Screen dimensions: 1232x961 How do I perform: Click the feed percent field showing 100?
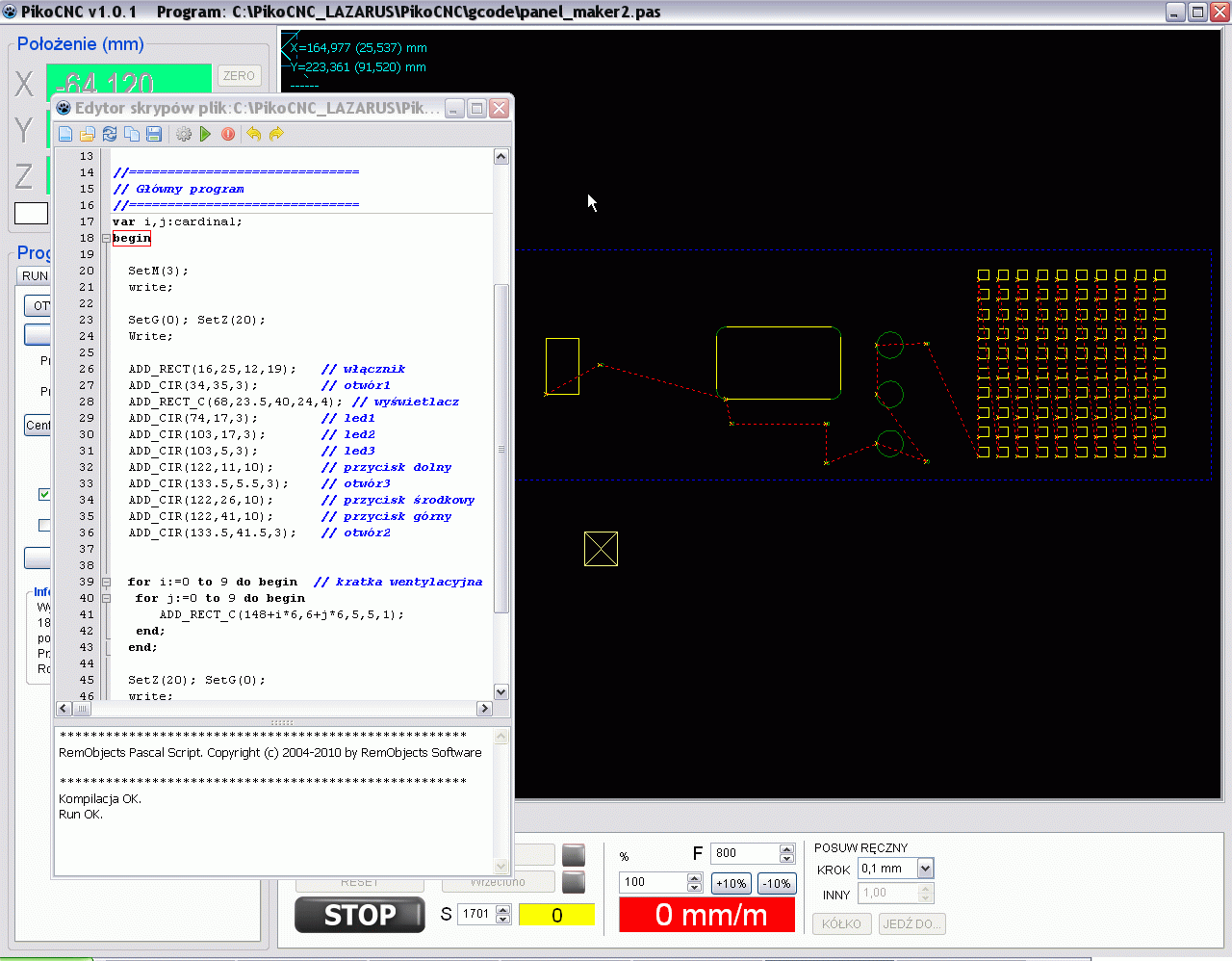coord(654,882)
